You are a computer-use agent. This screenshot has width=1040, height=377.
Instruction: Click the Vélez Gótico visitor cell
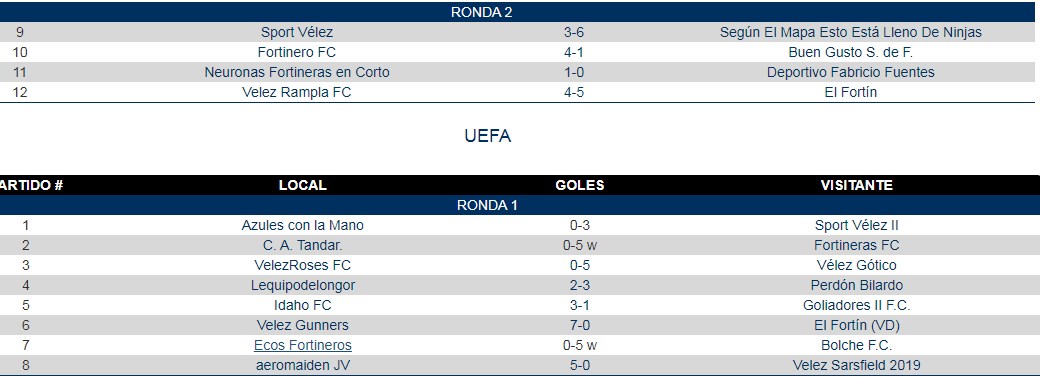856,265
